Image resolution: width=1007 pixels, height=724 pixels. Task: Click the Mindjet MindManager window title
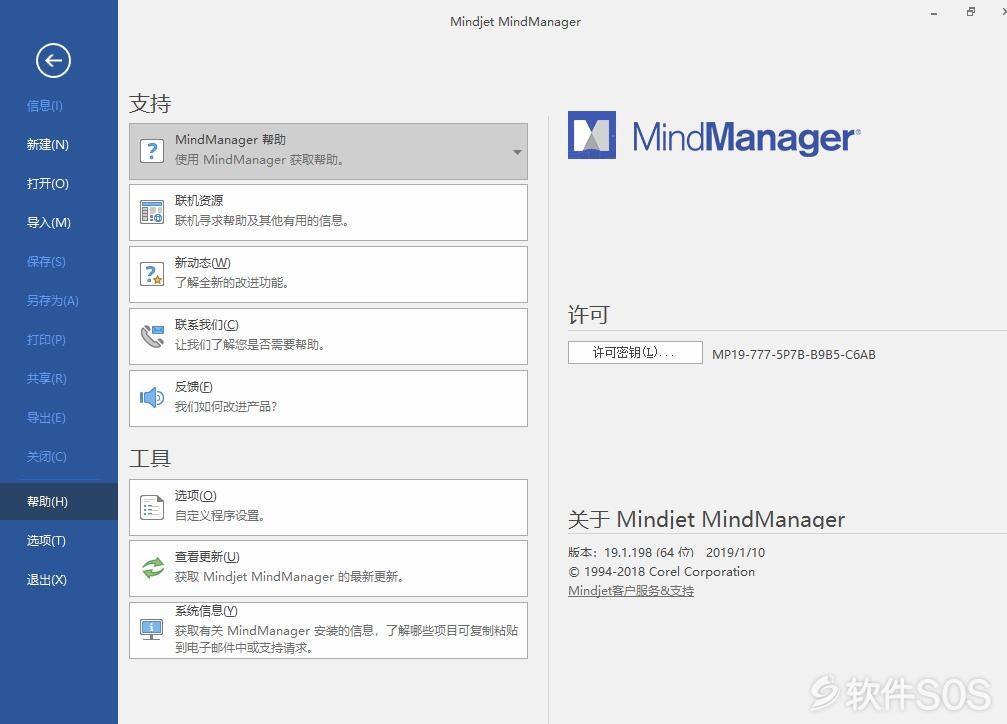(x=515, y=21)
